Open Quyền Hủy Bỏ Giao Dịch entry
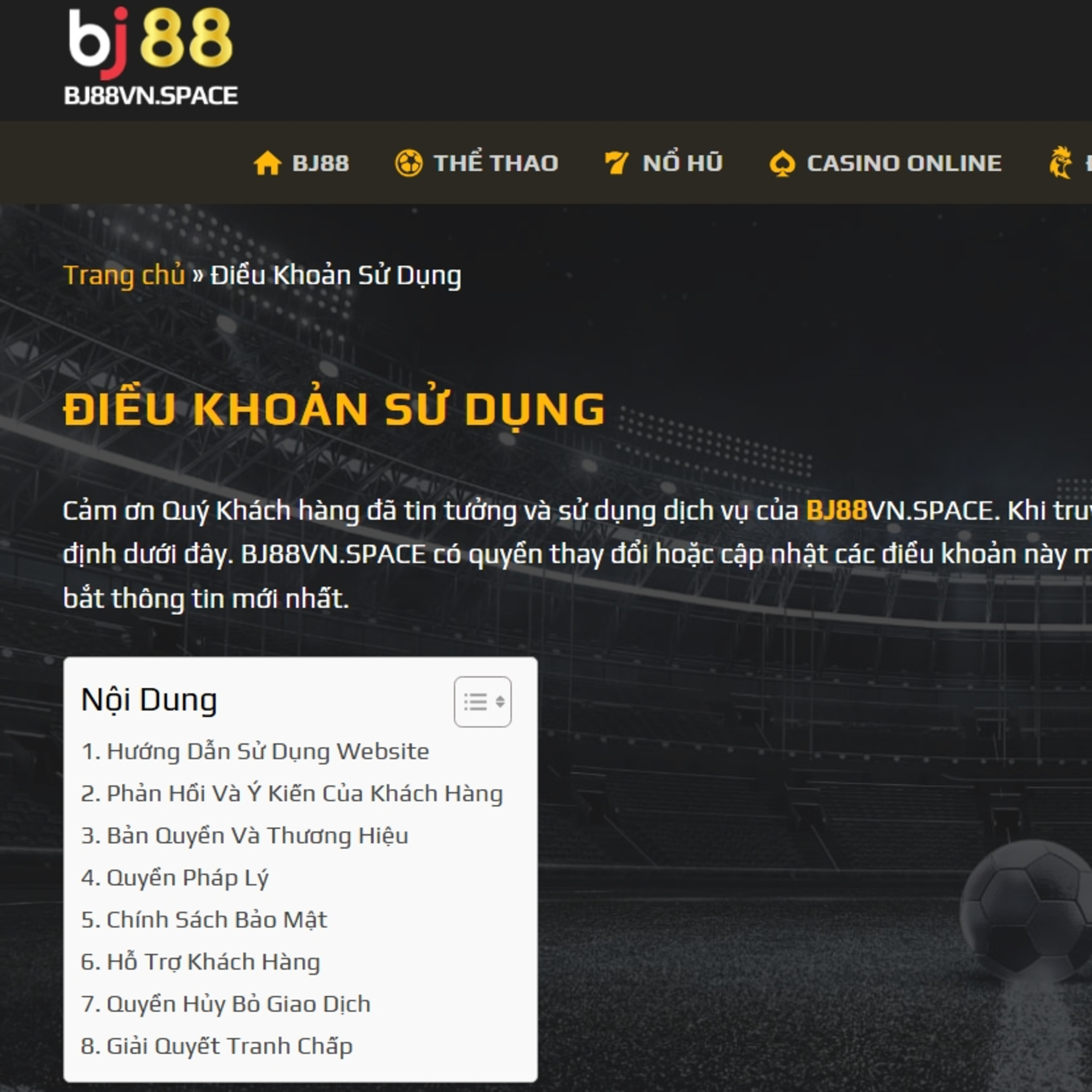Image resolution: width=1092 pixels, height=1092 pixels. [x=226, y=1004]
